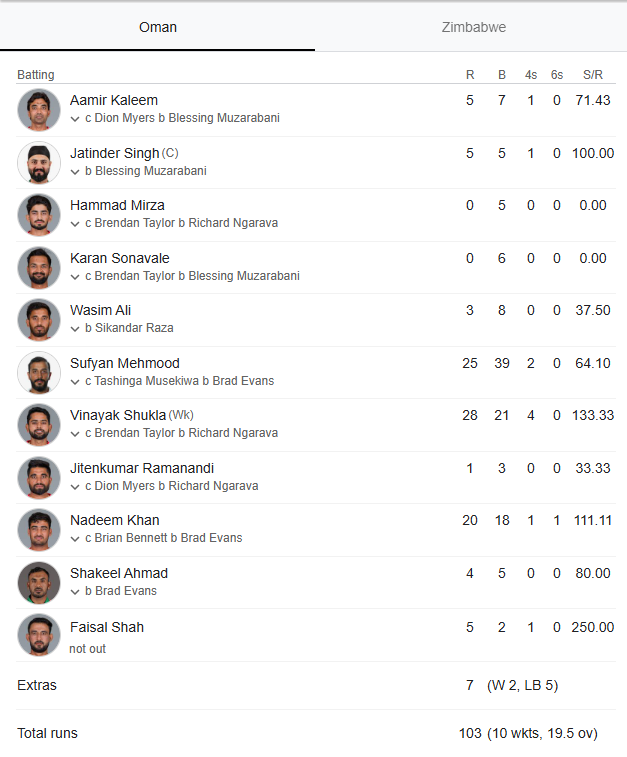The image size is (627, 757).
Task: Expand Wasim Ali's dismissal details arrow
Action: [75, 329]
